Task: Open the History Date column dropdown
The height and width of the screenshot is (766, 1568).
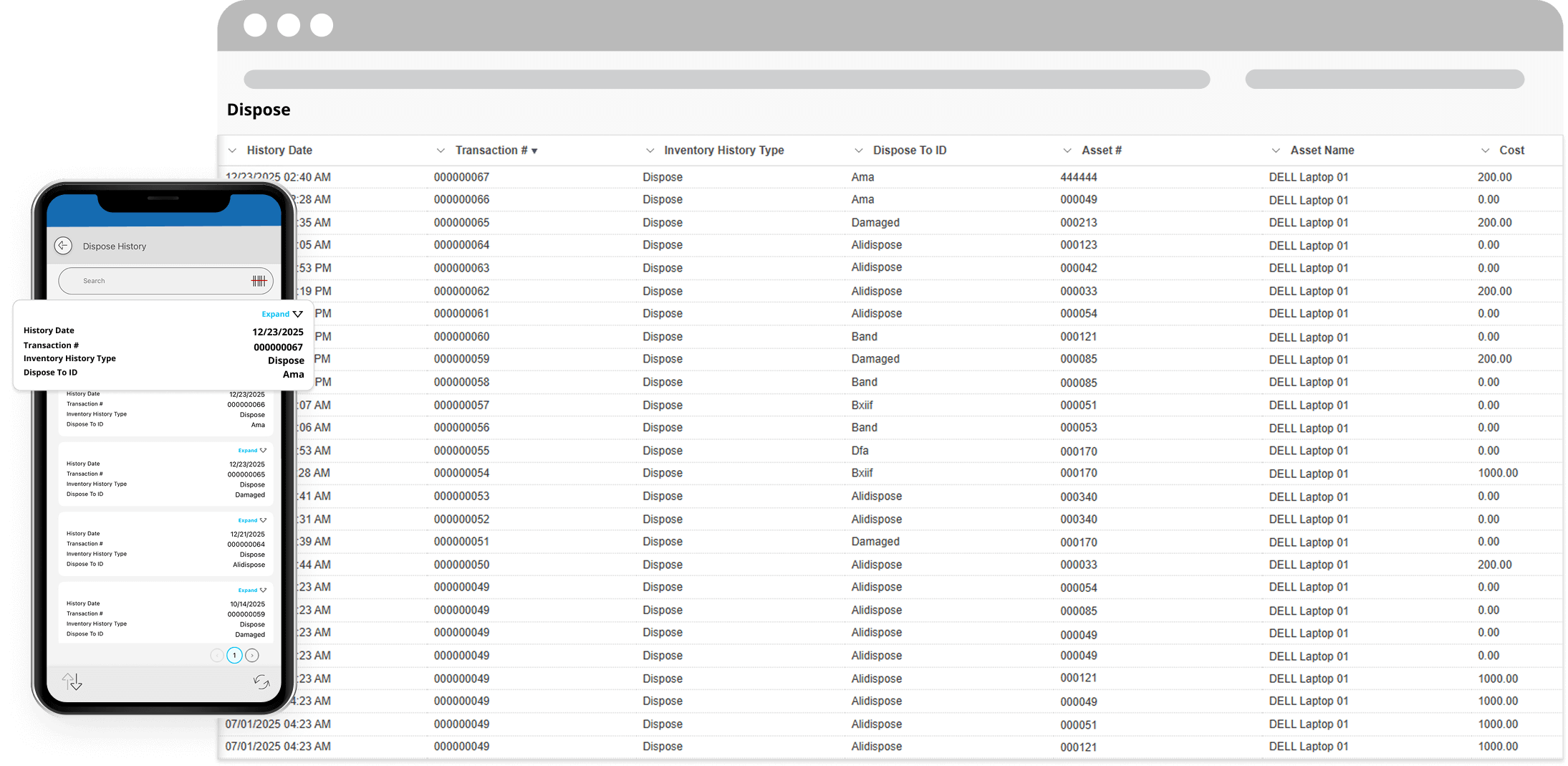Action: (233, 150)
